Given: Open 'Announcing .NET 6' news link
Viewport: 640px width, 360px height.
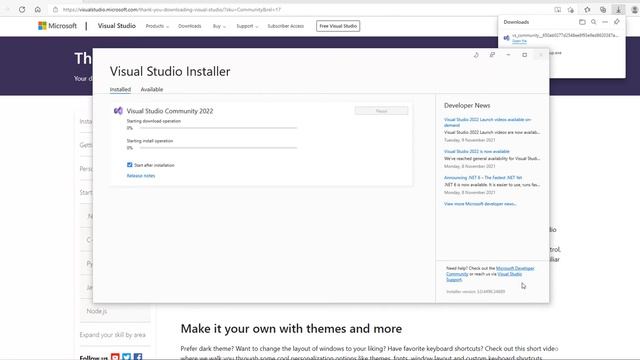Looking at the screenshot, I should [483, 178].
